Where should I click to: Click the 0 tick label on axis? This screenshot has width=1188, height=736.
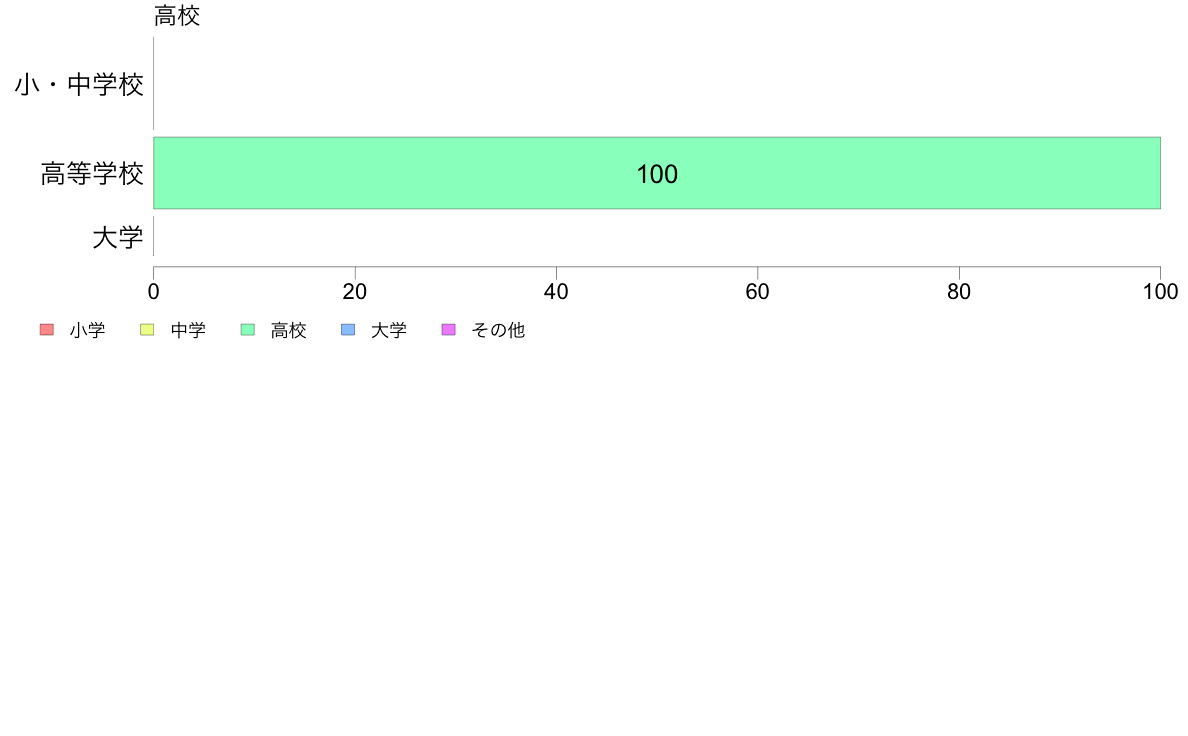(154, 292)
